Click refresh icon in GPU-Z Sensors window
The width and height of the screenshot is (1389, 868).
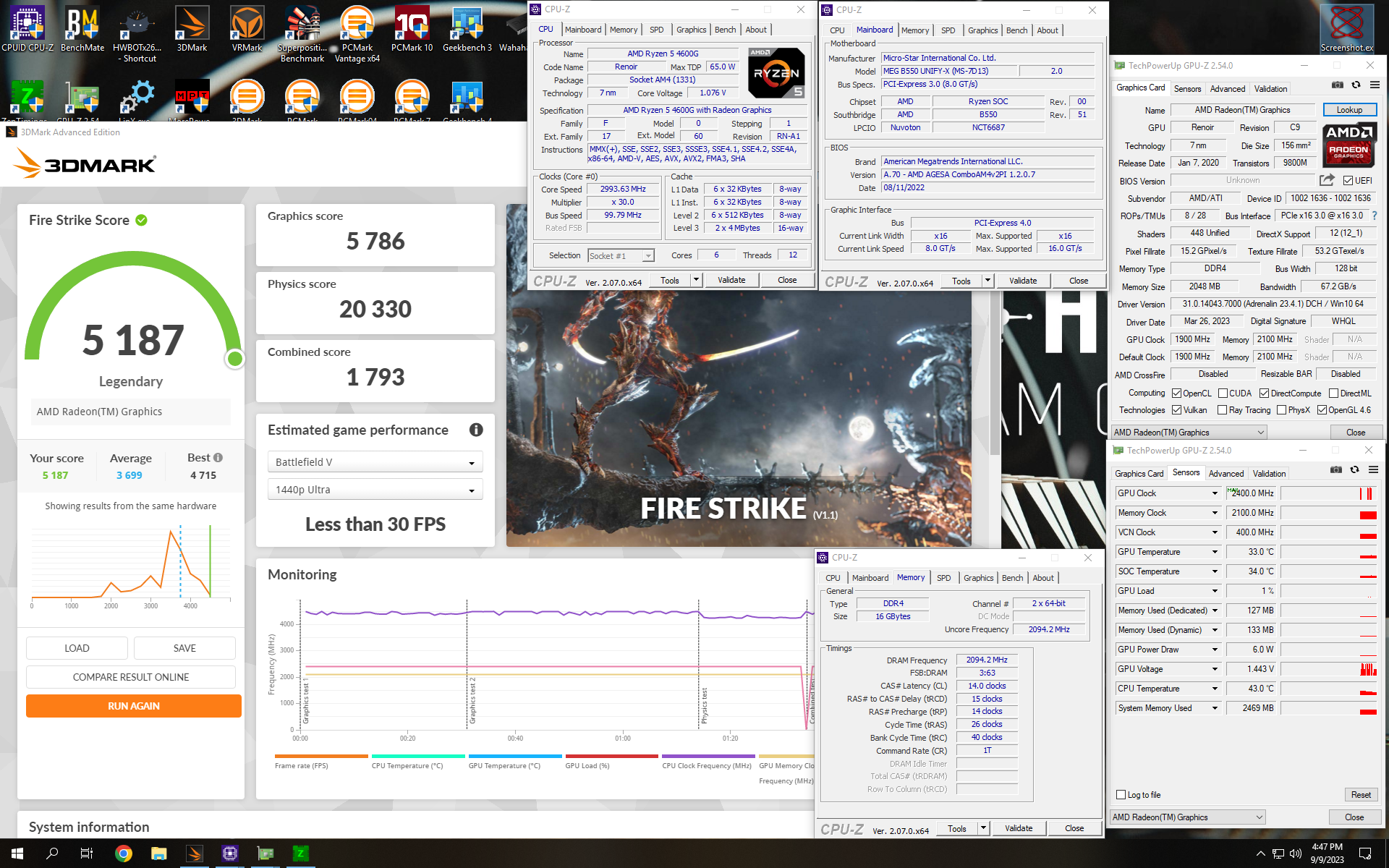click(x=1355, y=470)
